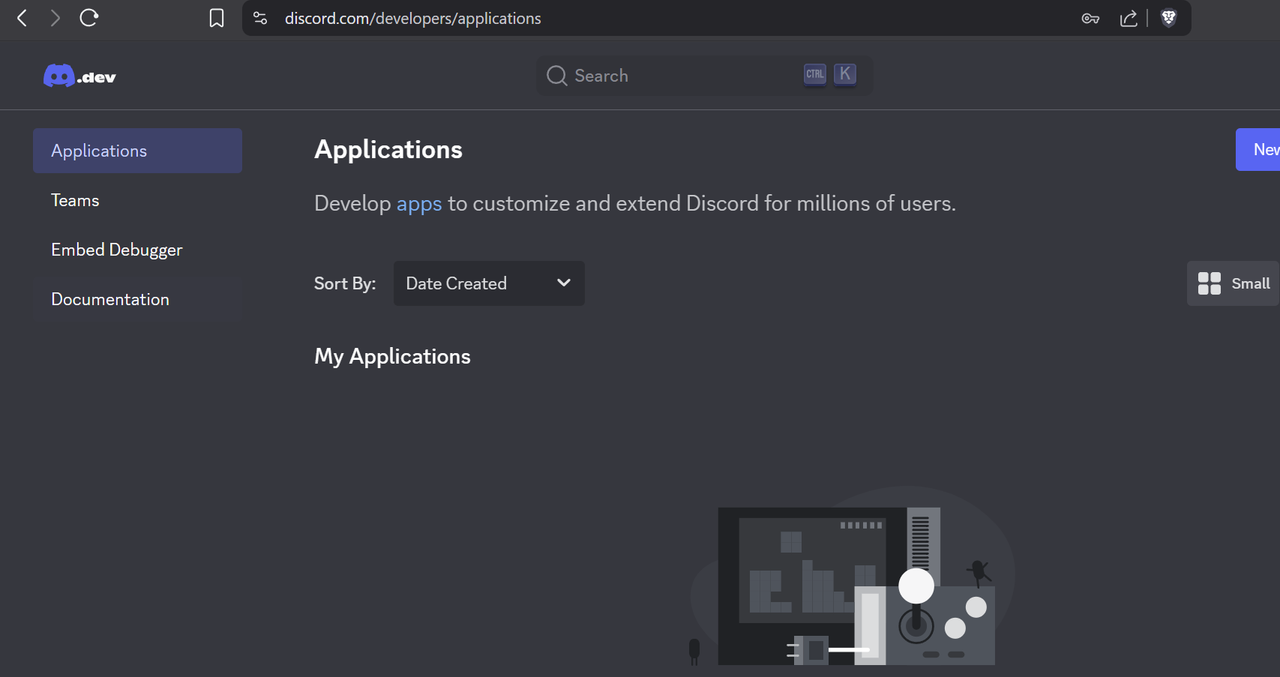Image resolution: width=1280 pixels, height=677 pixels.
Task: Open Teams in the sidebar
Action: (137, 200)
